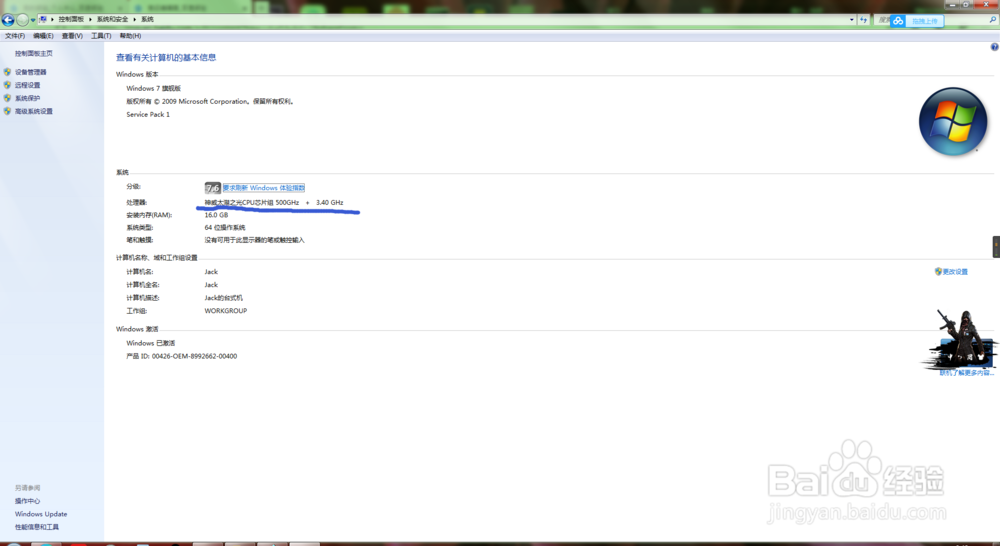Select the 查看有关计算机的基本信息 heading
Image resolution: width=1000 pixels, height=546 pixels.
(x=166, y=57)
